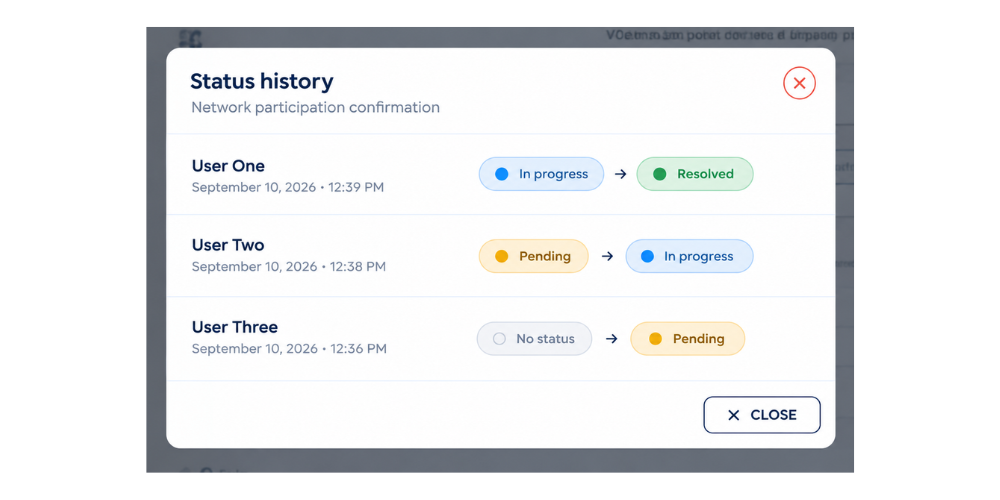Click the X icon inside the CLOSE button

click(733, 415)
